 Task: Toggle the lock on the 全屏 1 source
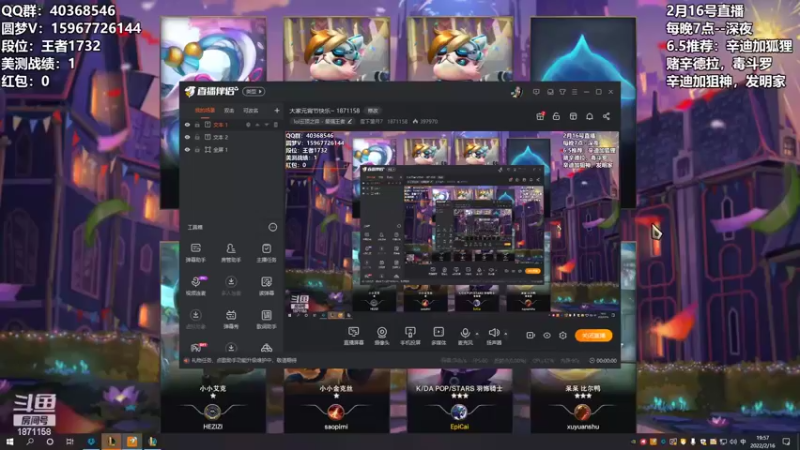click(x=197, y=149)
